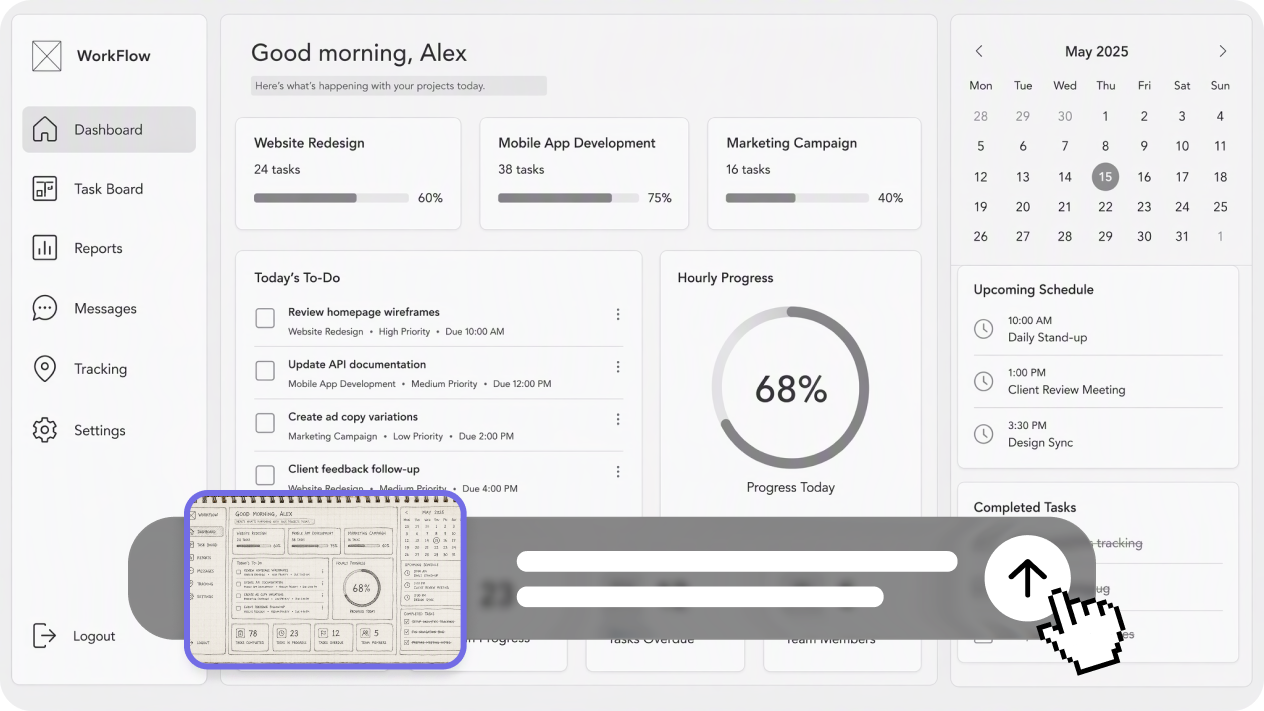This screenshot has width=1264, height=711.
Task: Select Settings label in the sidebar
Action: (100, 431)
